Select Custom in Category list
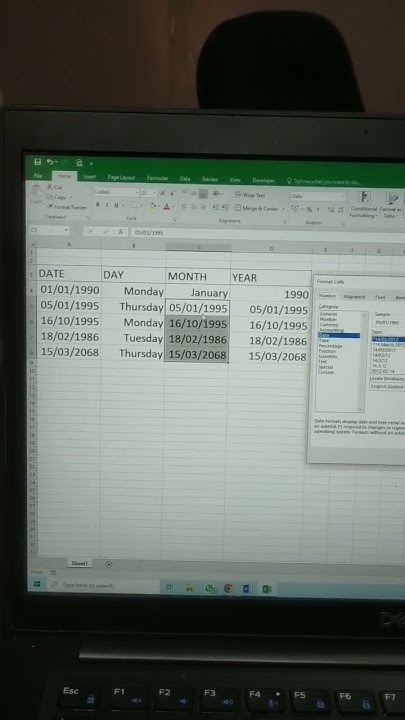The image size is (405, 720). (326, 372)
